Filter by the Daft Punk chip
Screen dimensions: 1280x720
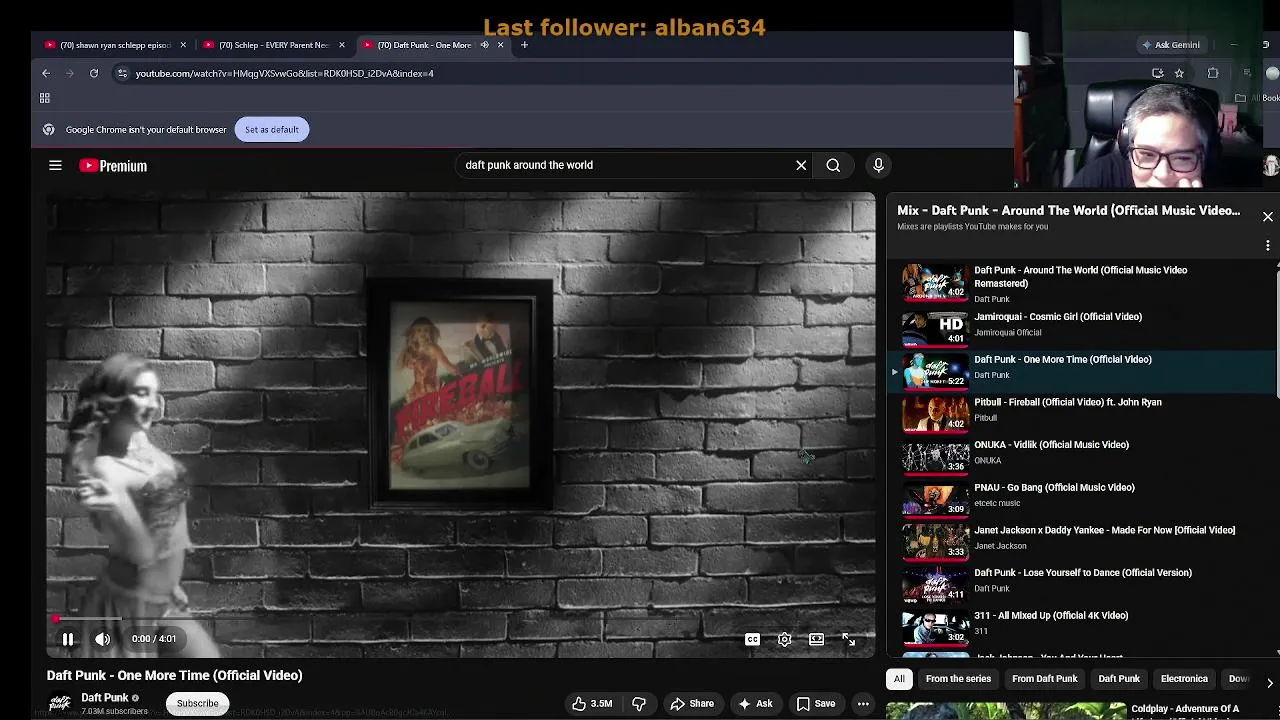(1119, 679)
